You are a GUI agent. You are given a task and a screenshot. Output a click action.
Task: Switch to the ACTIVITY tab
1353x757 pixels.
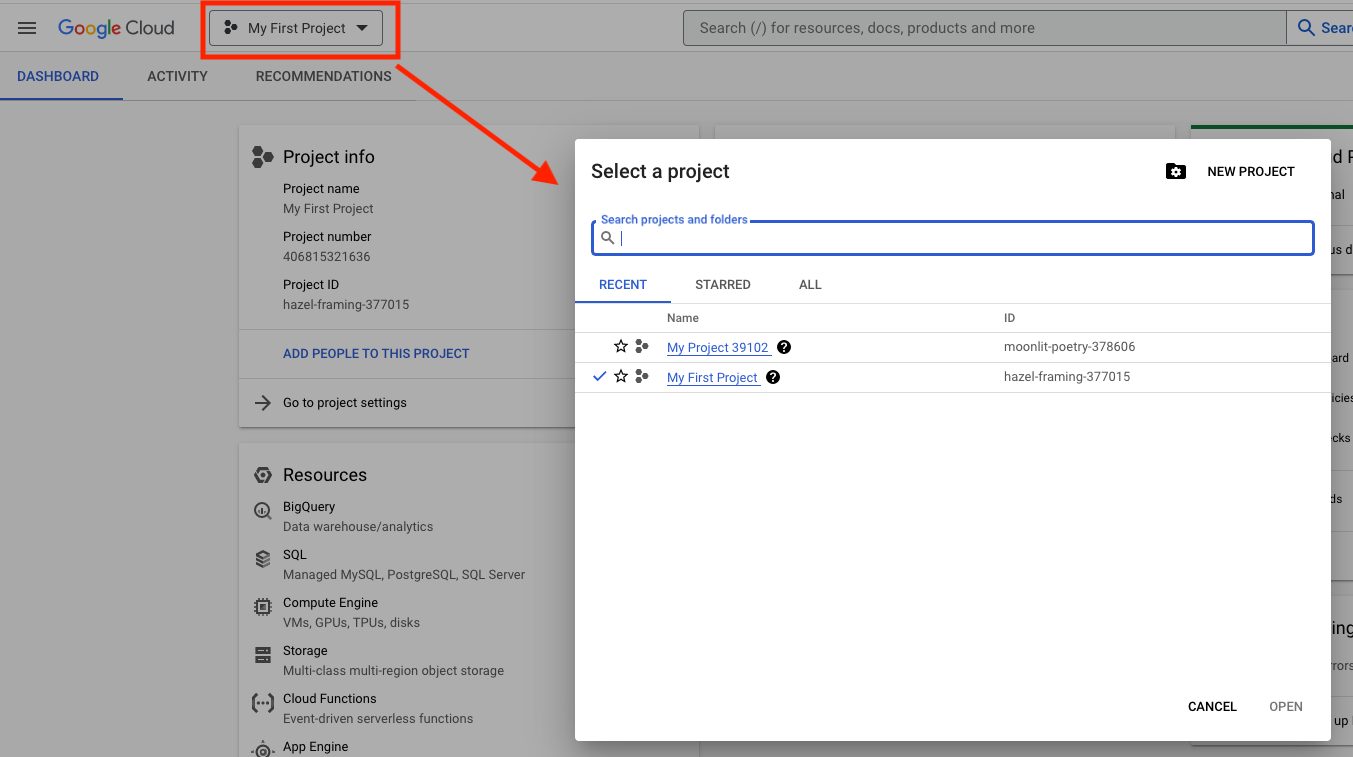(177, 76)
